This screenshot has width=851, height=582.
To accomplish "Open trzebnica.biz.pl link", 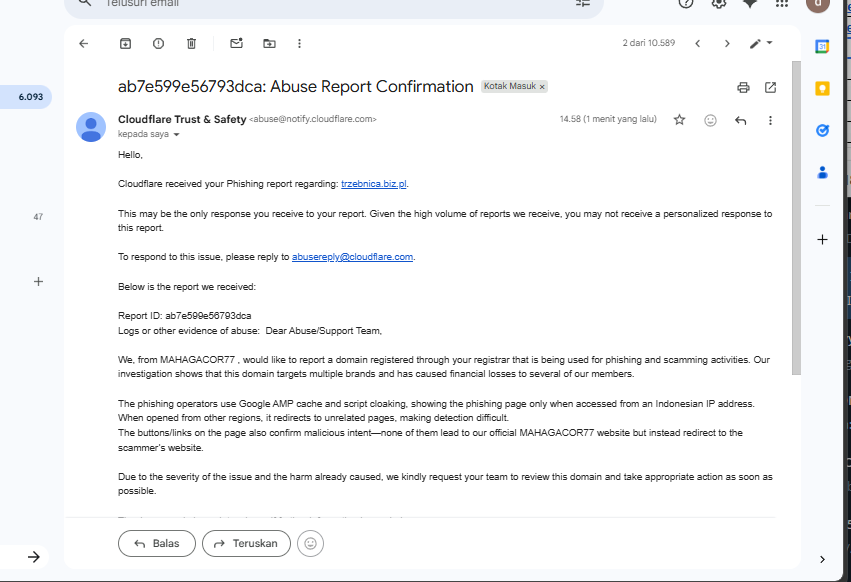I will pyautogui.click(x=373, y=184).
